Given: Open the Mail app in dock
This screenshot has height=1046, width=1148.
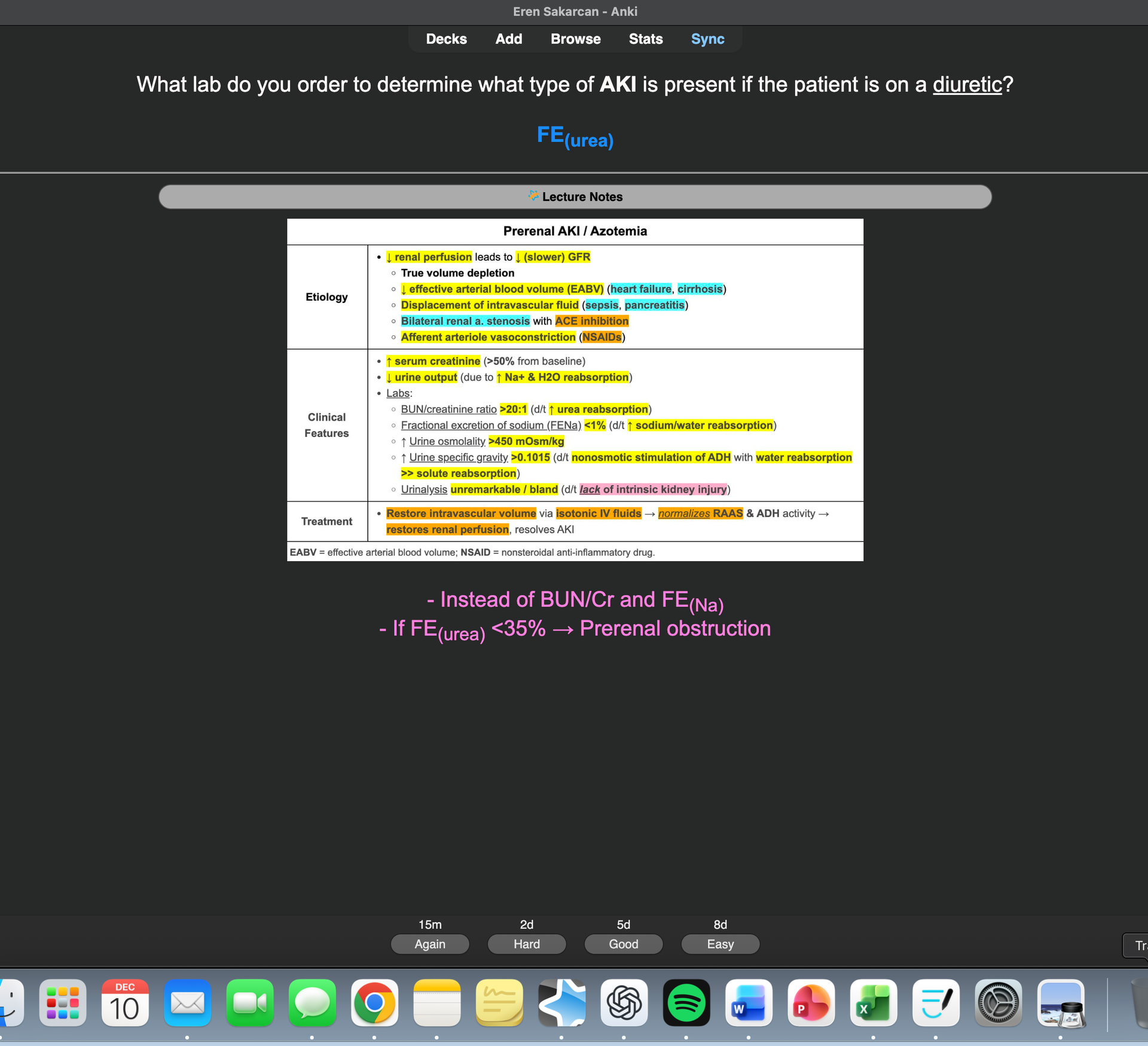Looking at the screenshot, I should click(x=187, y=1004).
